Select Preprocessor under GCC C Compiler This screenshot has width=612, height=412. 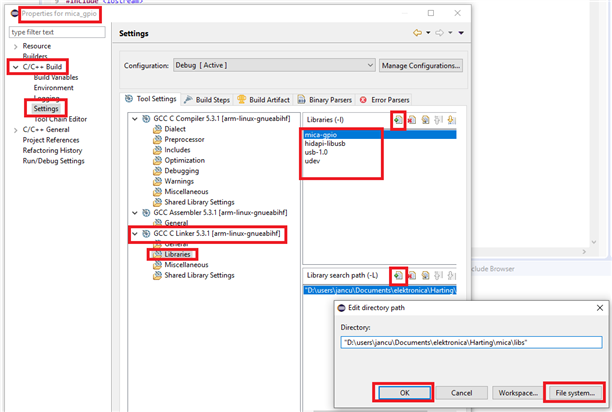184,140
